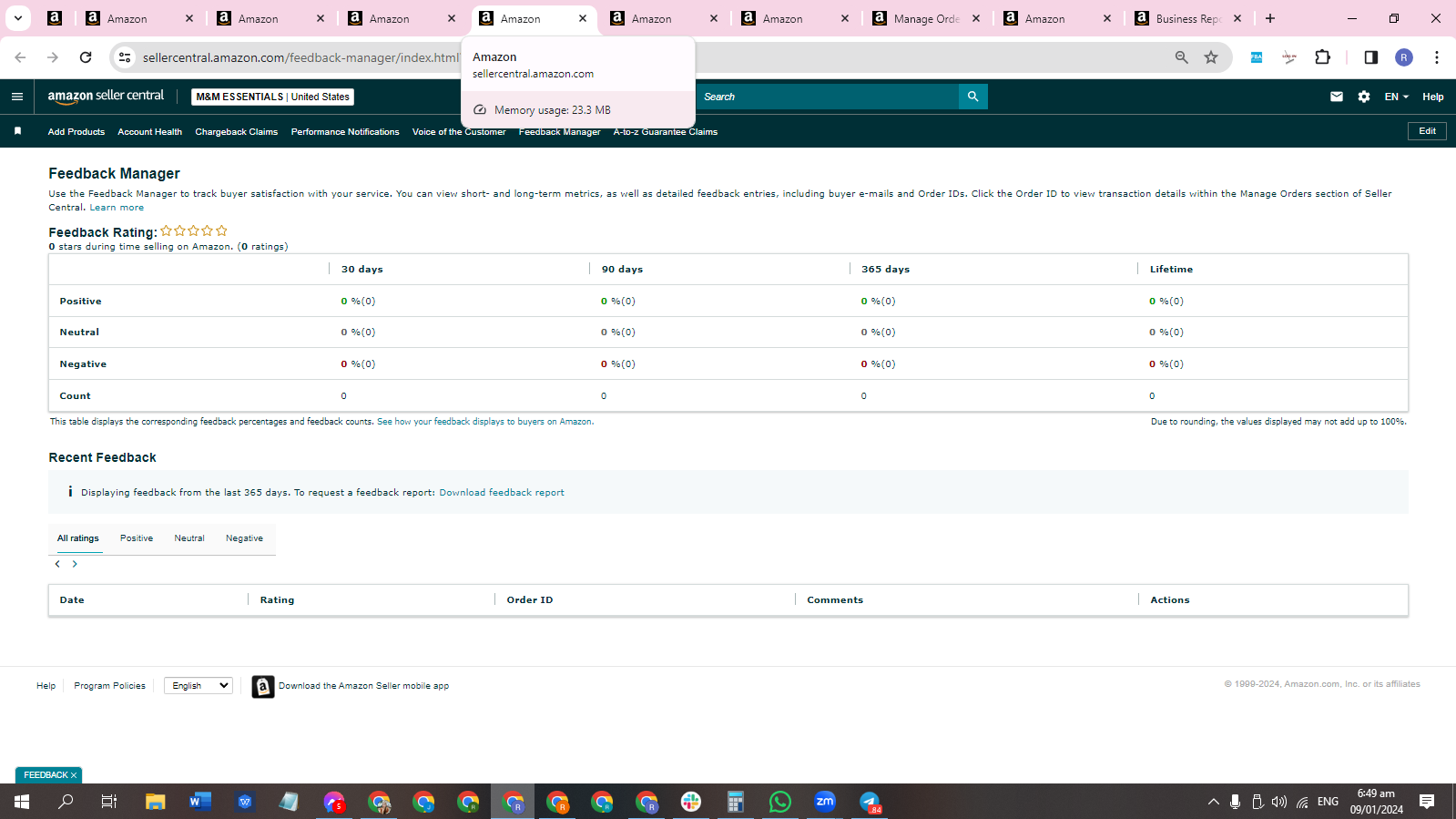Image resolution: width=1456 pixels, height=819 pixels.
Task: Click the magnifier button beside the Search field
Action: [x=972, y=97]
